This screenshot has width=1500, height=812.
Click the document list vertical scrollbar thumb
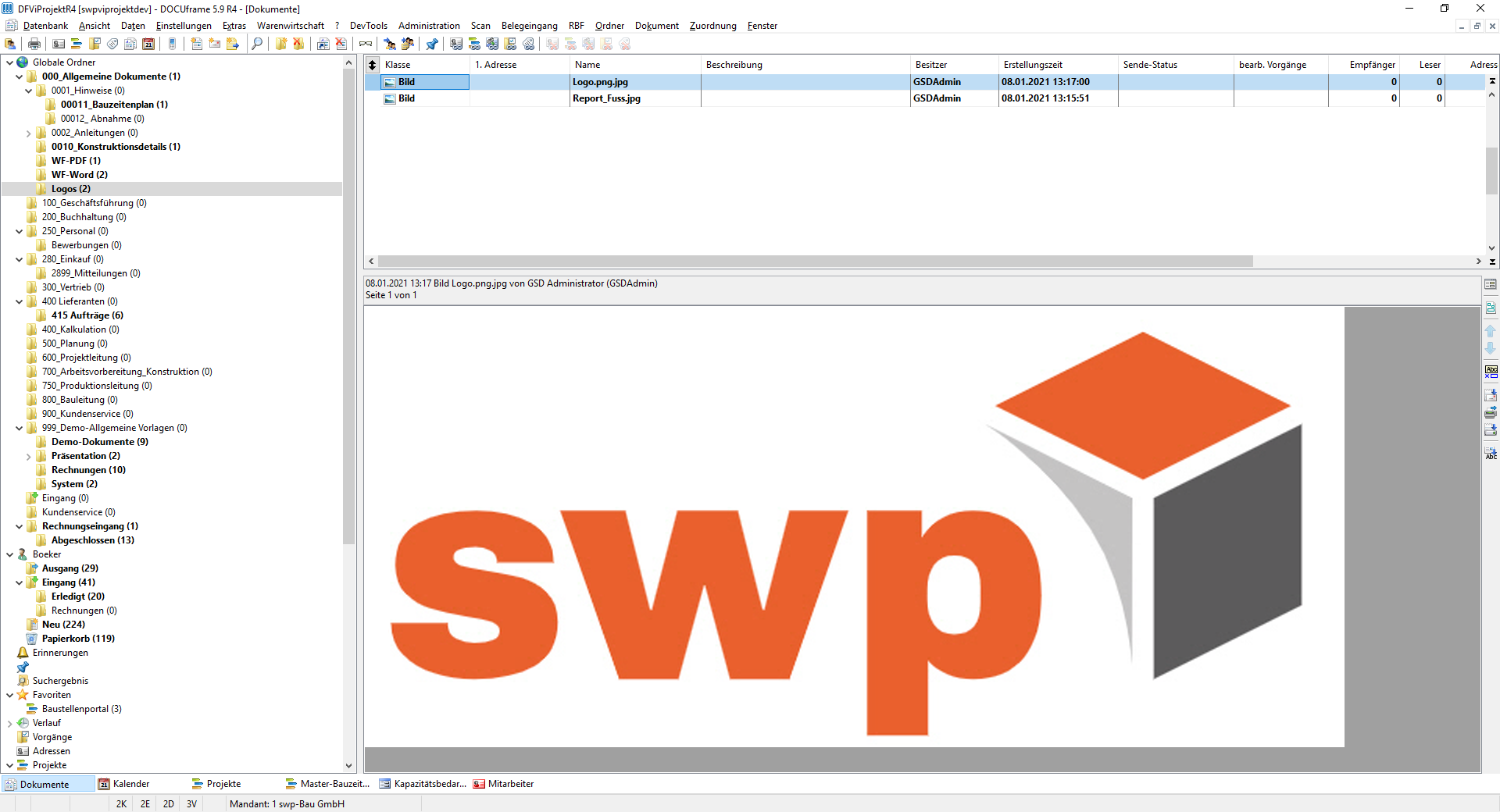[1491, 170]
